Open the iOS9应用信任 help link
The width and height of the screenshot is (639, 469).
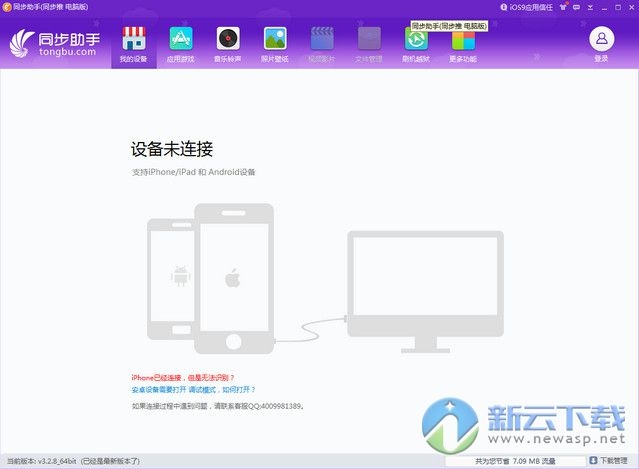tap(527, 7)
